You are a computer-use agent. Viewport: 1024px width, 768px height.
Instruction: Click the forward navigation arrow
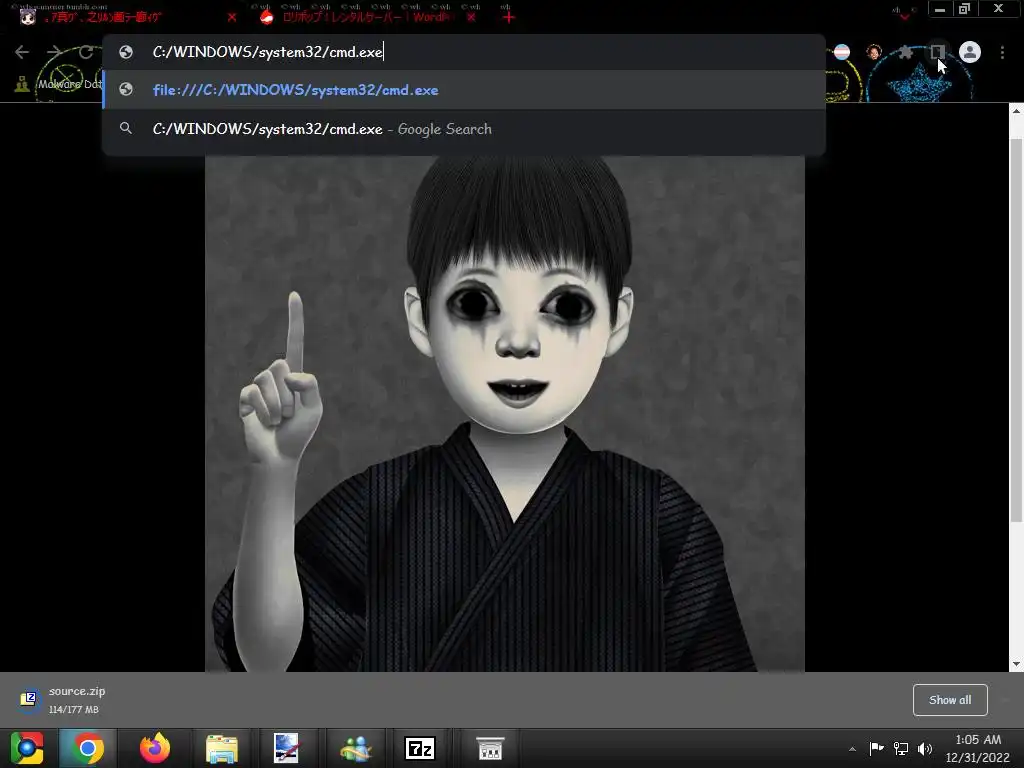pyautogui.click(x=54, y=52)
